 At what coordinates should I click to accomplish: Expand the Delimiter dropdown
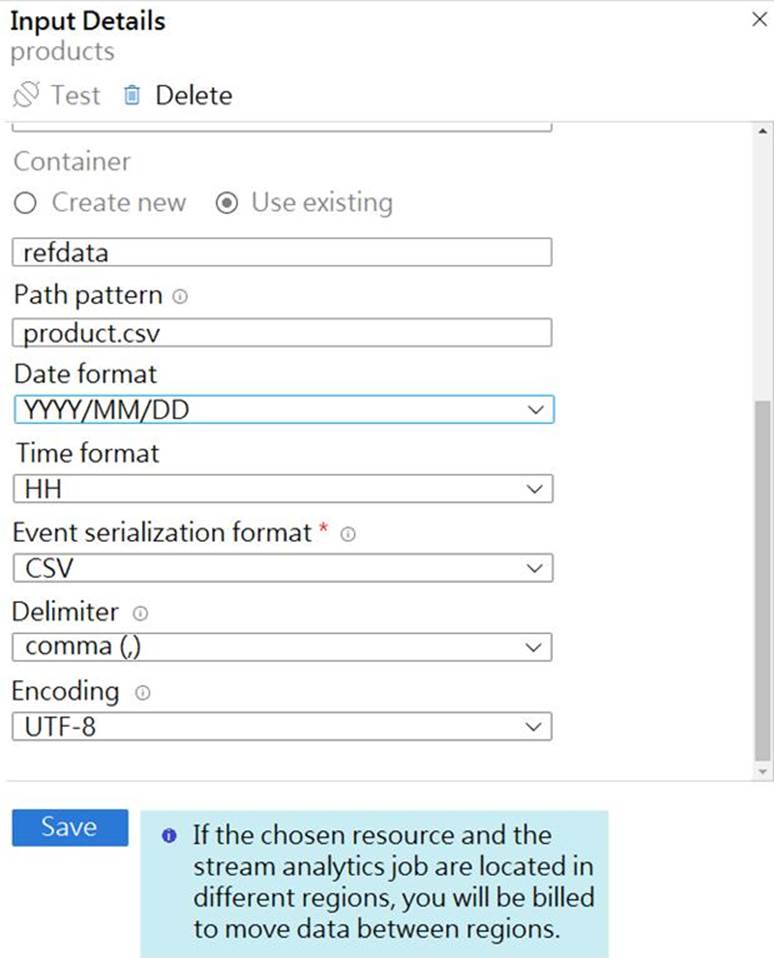(283, 647)
